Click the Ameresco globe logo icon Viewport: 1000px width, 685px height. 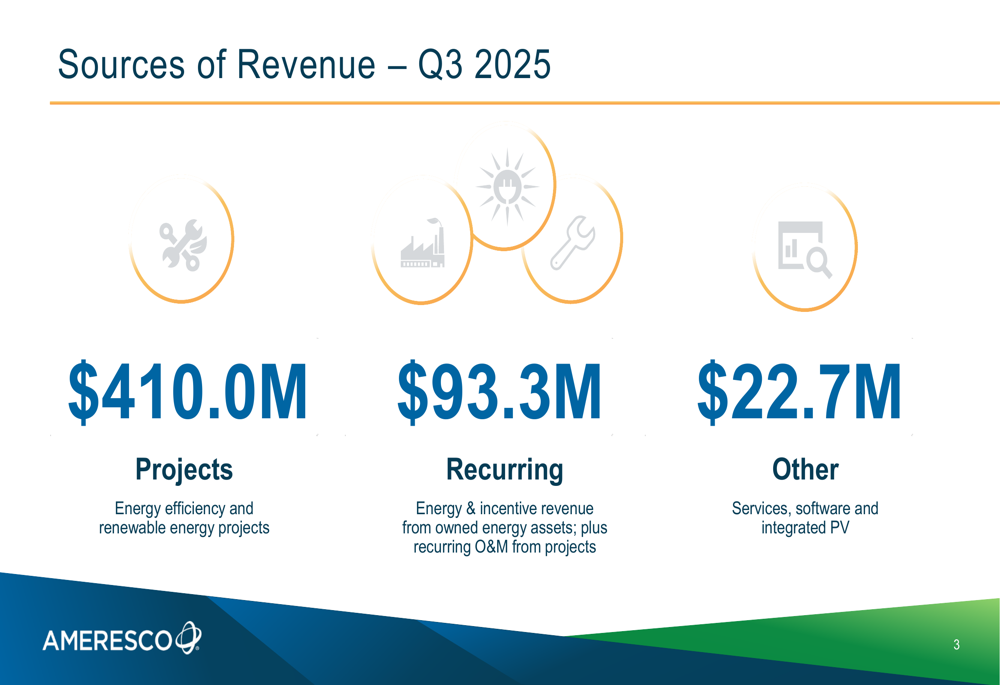tap(188, 634)
